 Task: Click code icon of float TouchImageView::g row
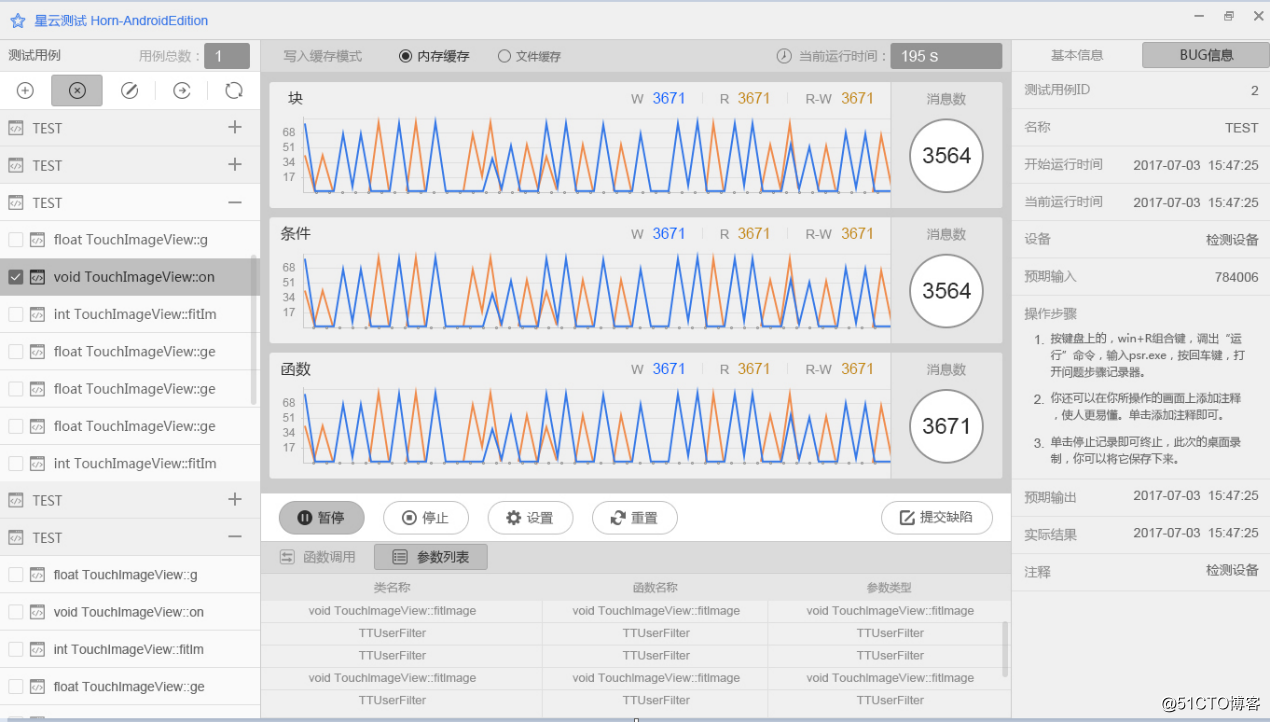point(37,240)
